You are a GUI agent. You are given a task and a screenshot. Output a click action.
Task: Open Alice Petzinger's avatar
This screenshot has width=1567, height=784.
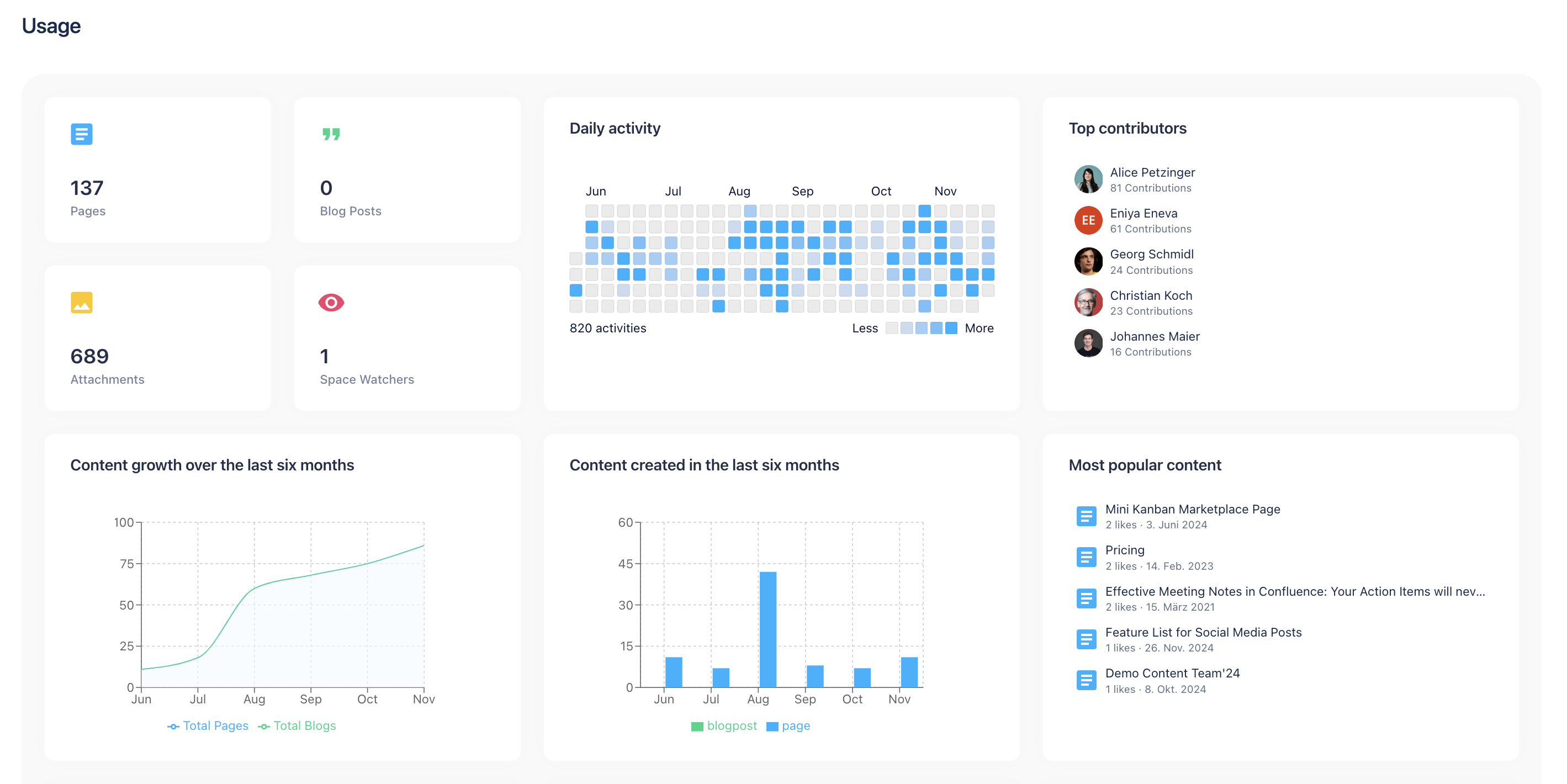[1088, 179]
